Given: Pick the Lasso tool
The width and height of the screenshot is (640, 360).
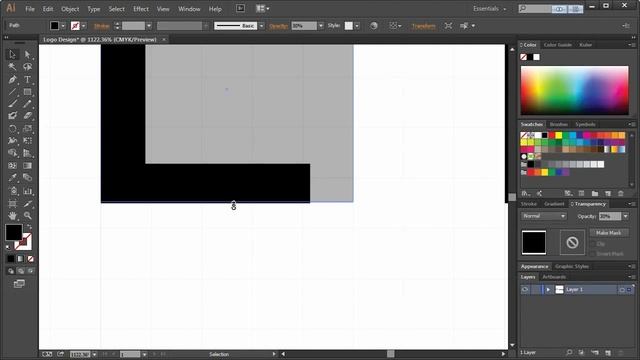Looking at the screenshot, I should point(27,67).
